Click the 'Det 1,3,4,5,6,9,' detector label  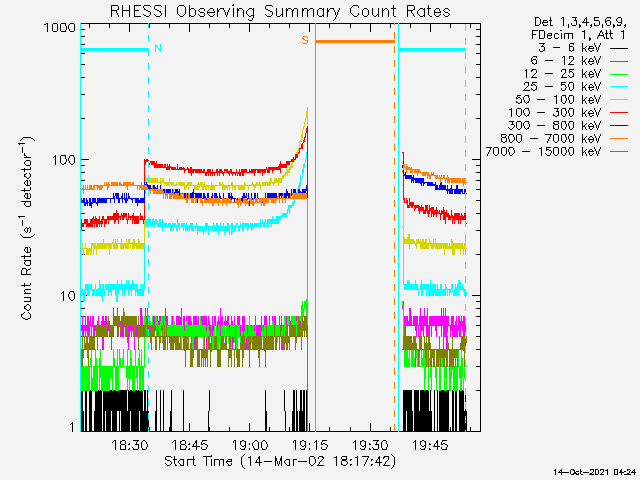tap(580, 22)
